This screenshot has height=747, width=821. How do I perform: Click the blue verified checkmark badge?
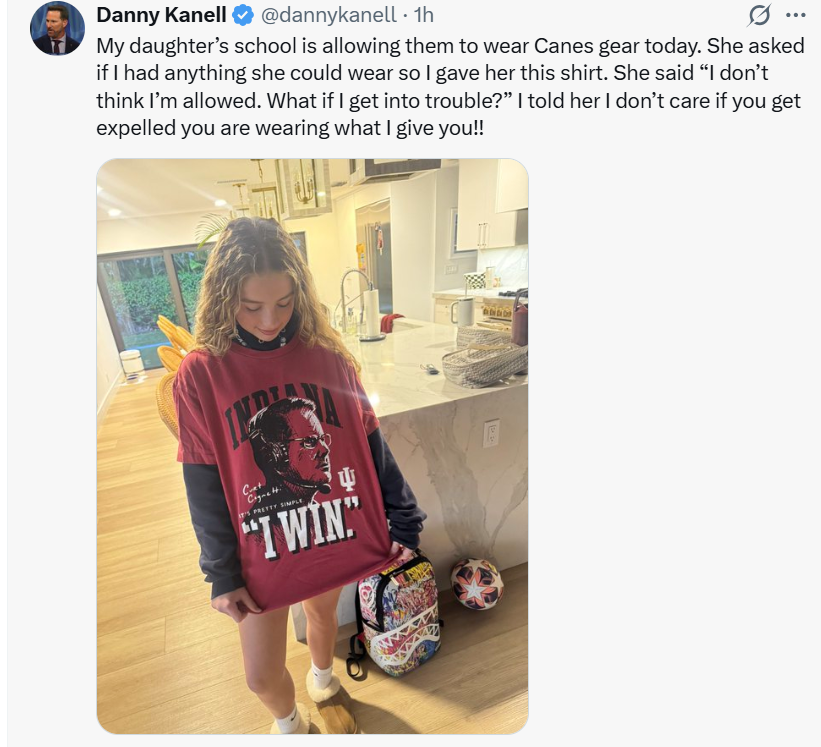(x=242, y=15)
